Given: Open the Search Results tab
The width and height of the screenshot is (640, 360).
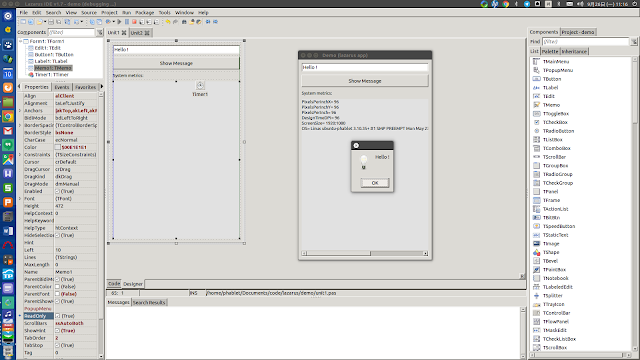Looking at the screenshot, I should (149, 302).
